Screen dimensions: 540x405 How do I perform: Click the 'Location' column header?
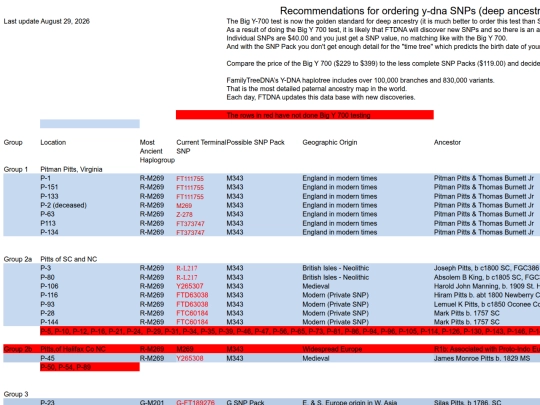click(x=53, y=143)
